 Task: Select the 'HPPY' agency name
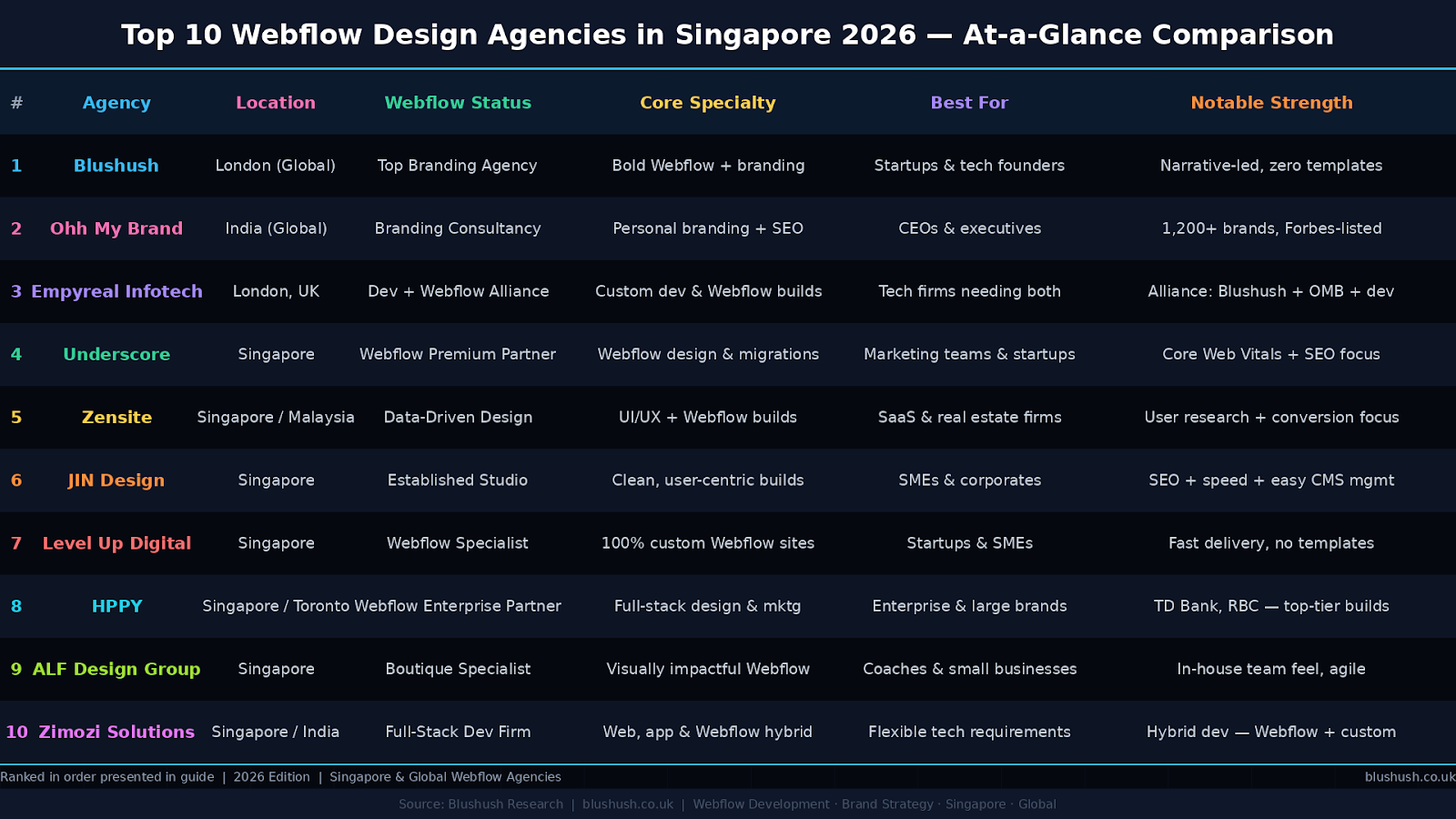116,606
